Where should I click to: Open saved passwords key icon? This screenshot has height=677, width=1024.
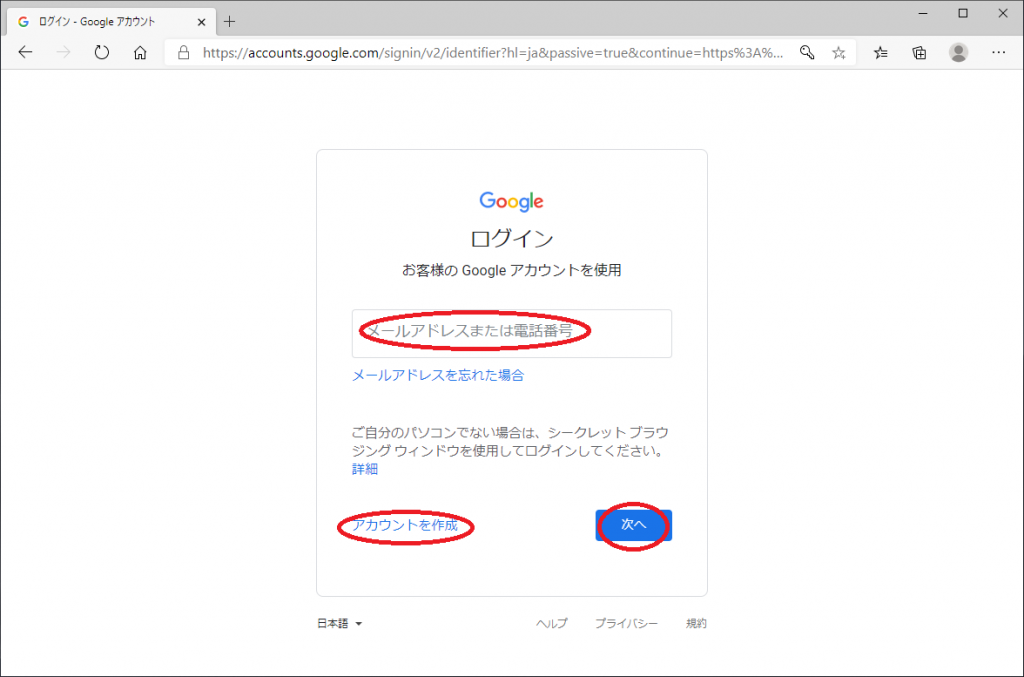pyautogui.click(x=806, y=53)
